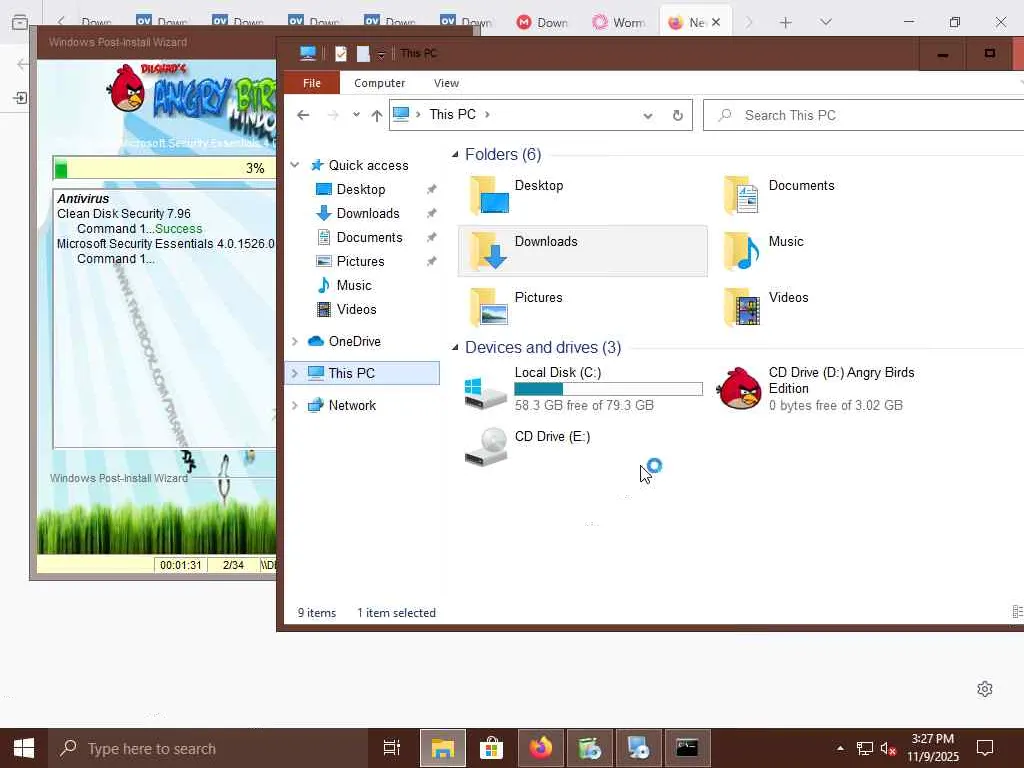Switch to the View ribbon tab
This screenshot has width=1024, height=768.
click(x=446, y=83)
